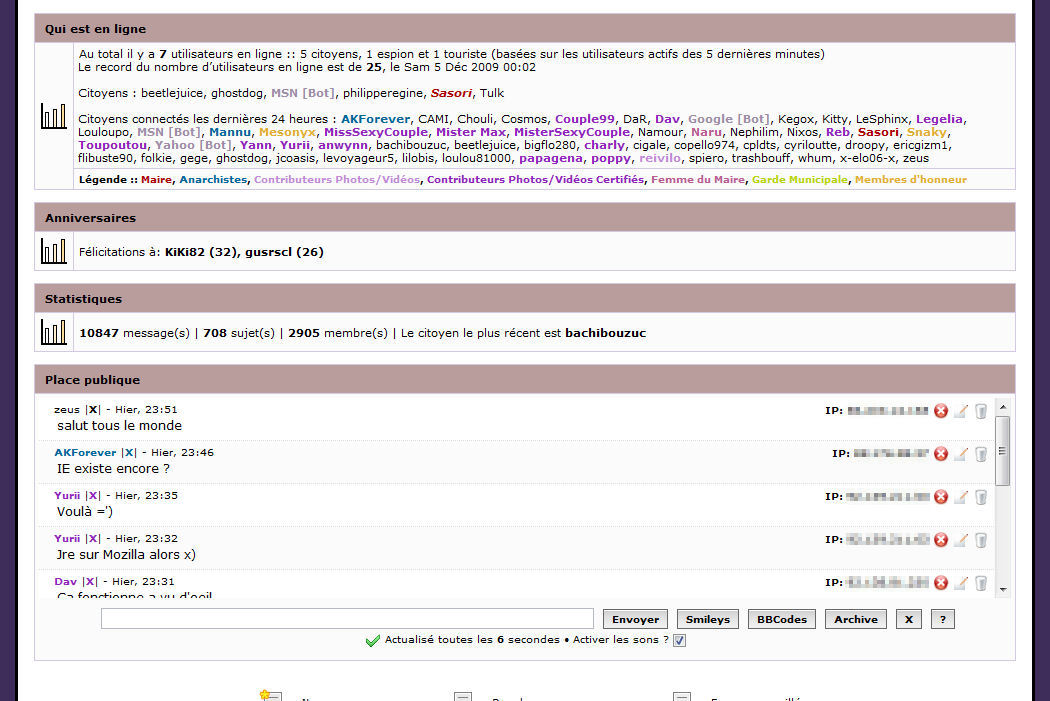Image resolution: width=1050 pixels, height=701 pixels.
Task: Open the newest member bachibouzuc's profile link
Action: [x=605, y=333]
